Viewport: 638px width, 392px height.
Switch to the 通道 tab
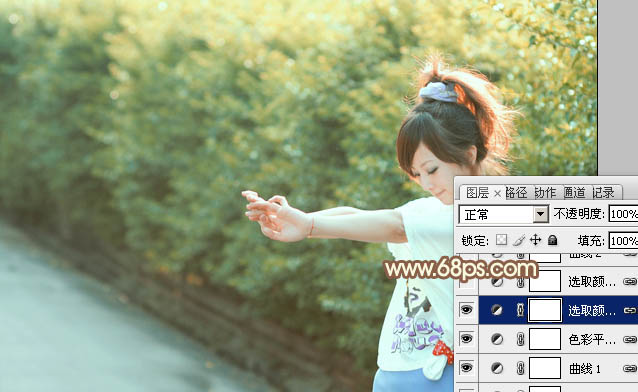574,193
